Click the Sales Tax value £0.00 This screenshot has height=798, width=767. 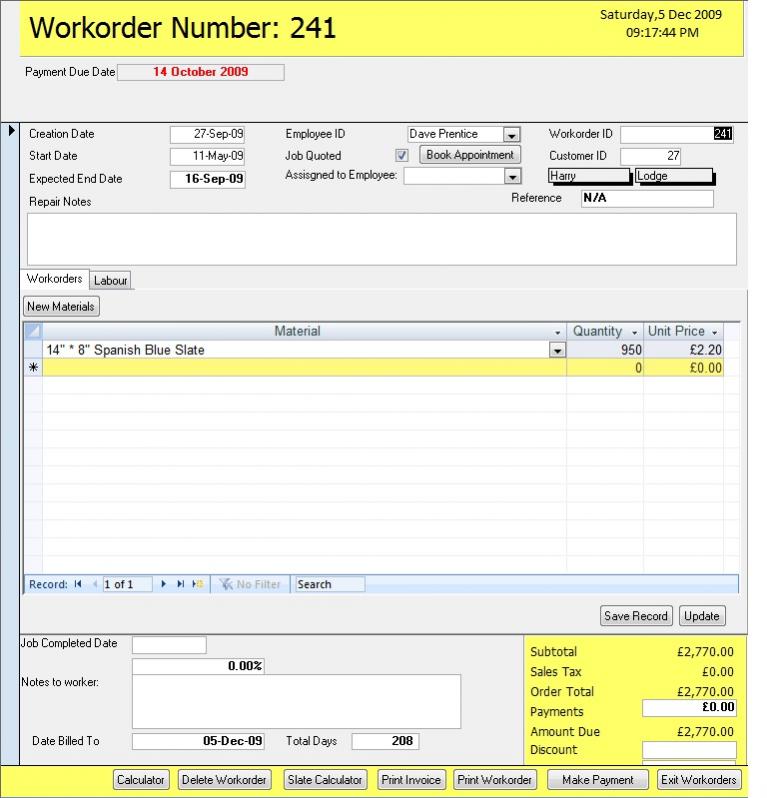pyautogui.click(x=718, y=672)
